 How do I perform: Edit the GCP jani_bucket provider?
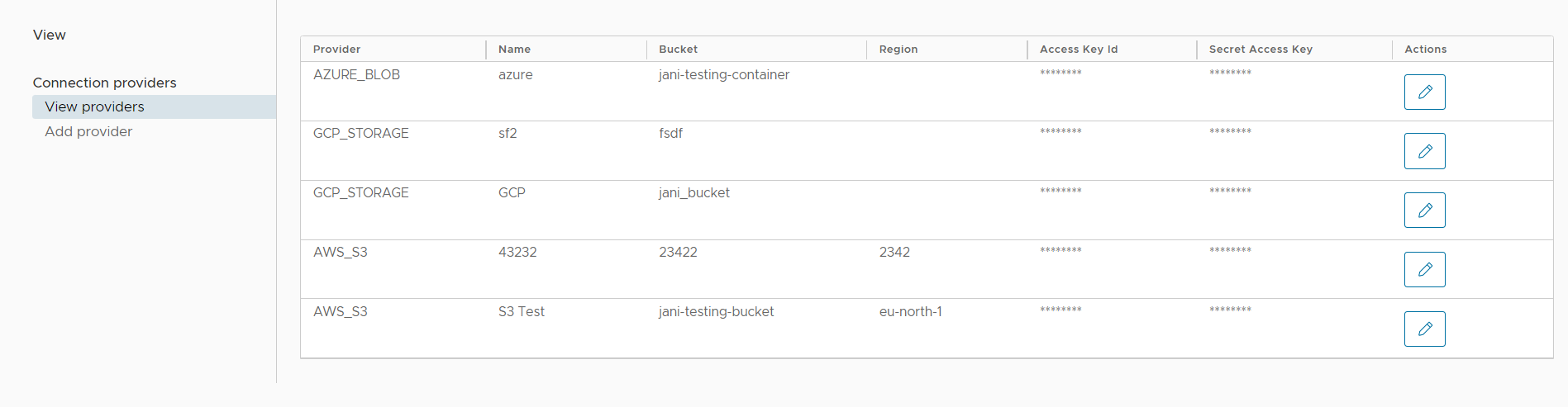coord(1424,211)
